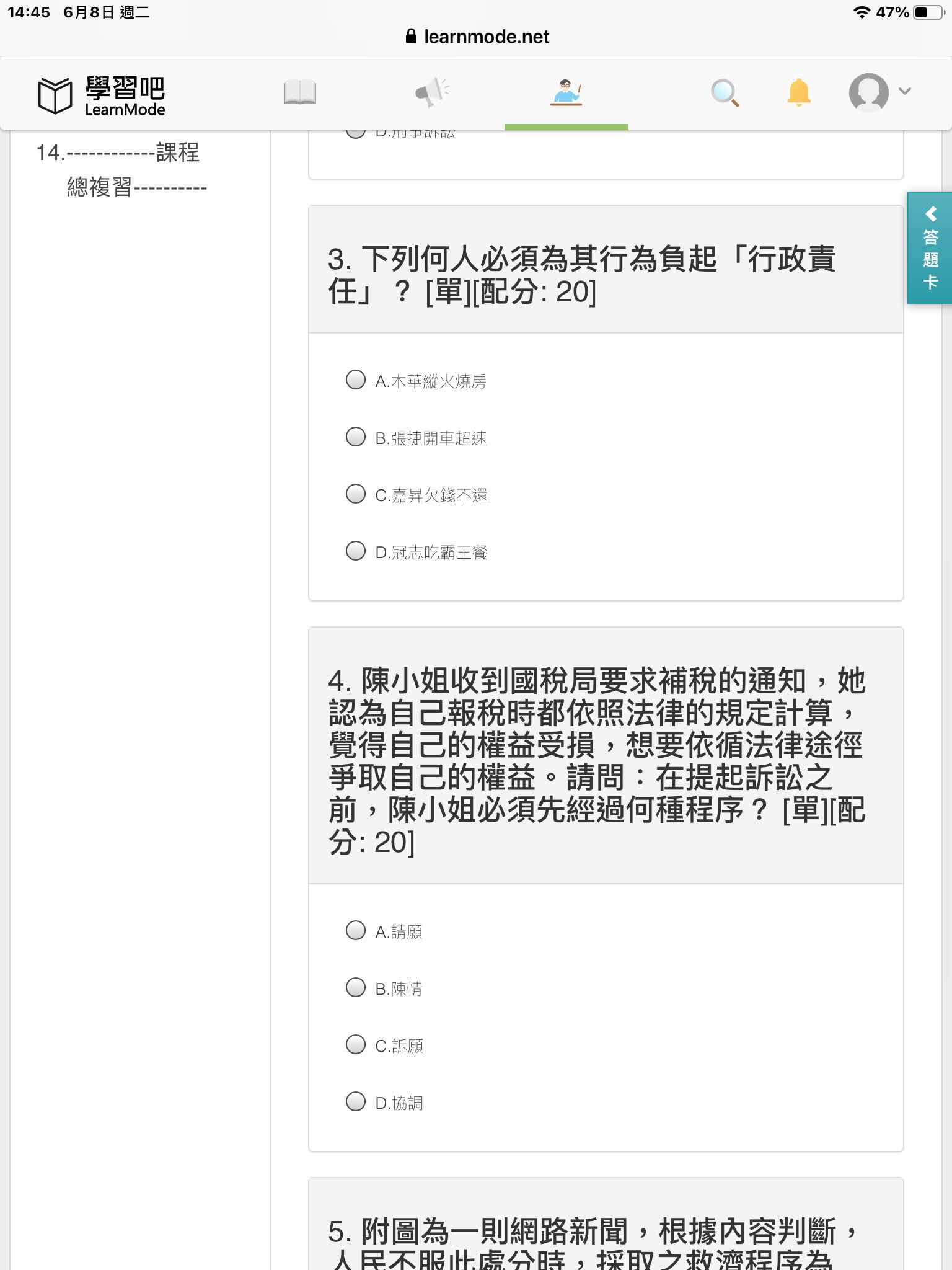Click the user avatar icon
Viewport: 952px width, 1270px height.
[868, 92]
